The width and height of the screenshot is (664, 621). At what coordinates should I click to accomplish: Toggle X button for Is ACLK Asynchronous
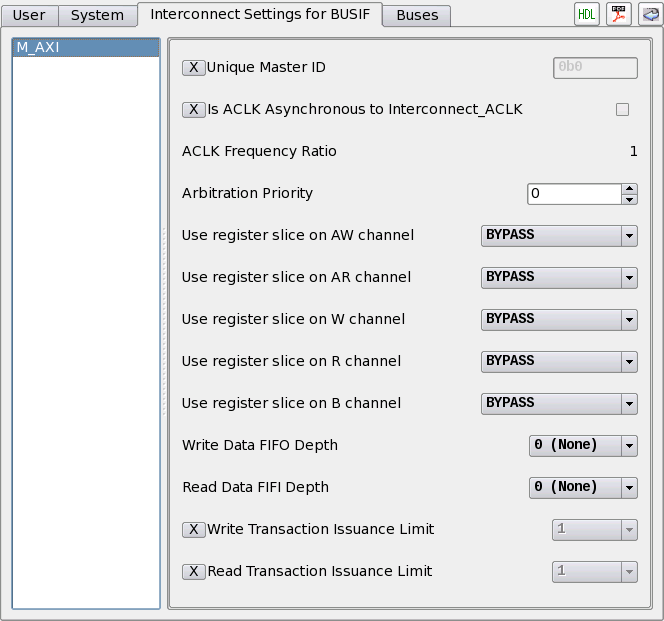(x=194, y=109)
